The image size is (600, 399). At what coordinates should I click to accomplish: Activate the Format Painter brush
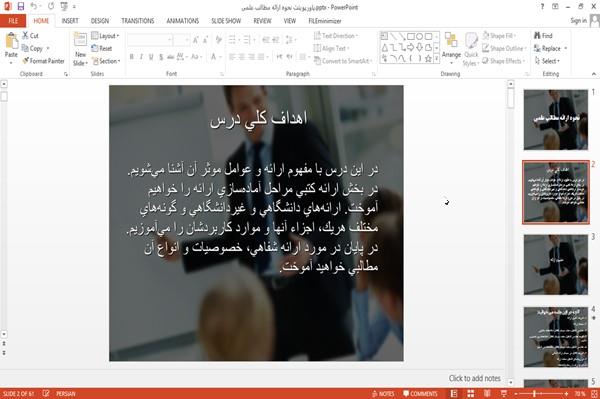pyautogui.click(x=25, y=61)
